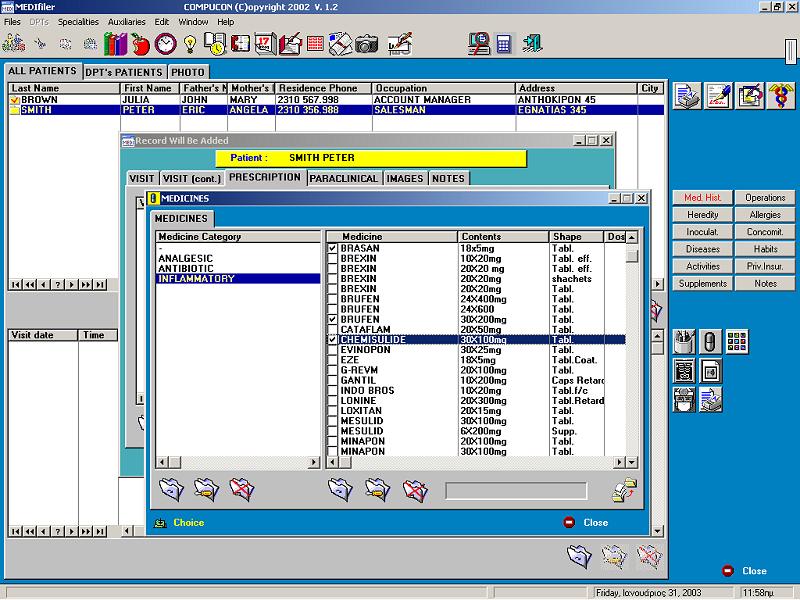Click the caduceus medical symbol icon
This screenshot has height=600, width=800.
pos(781,95)
